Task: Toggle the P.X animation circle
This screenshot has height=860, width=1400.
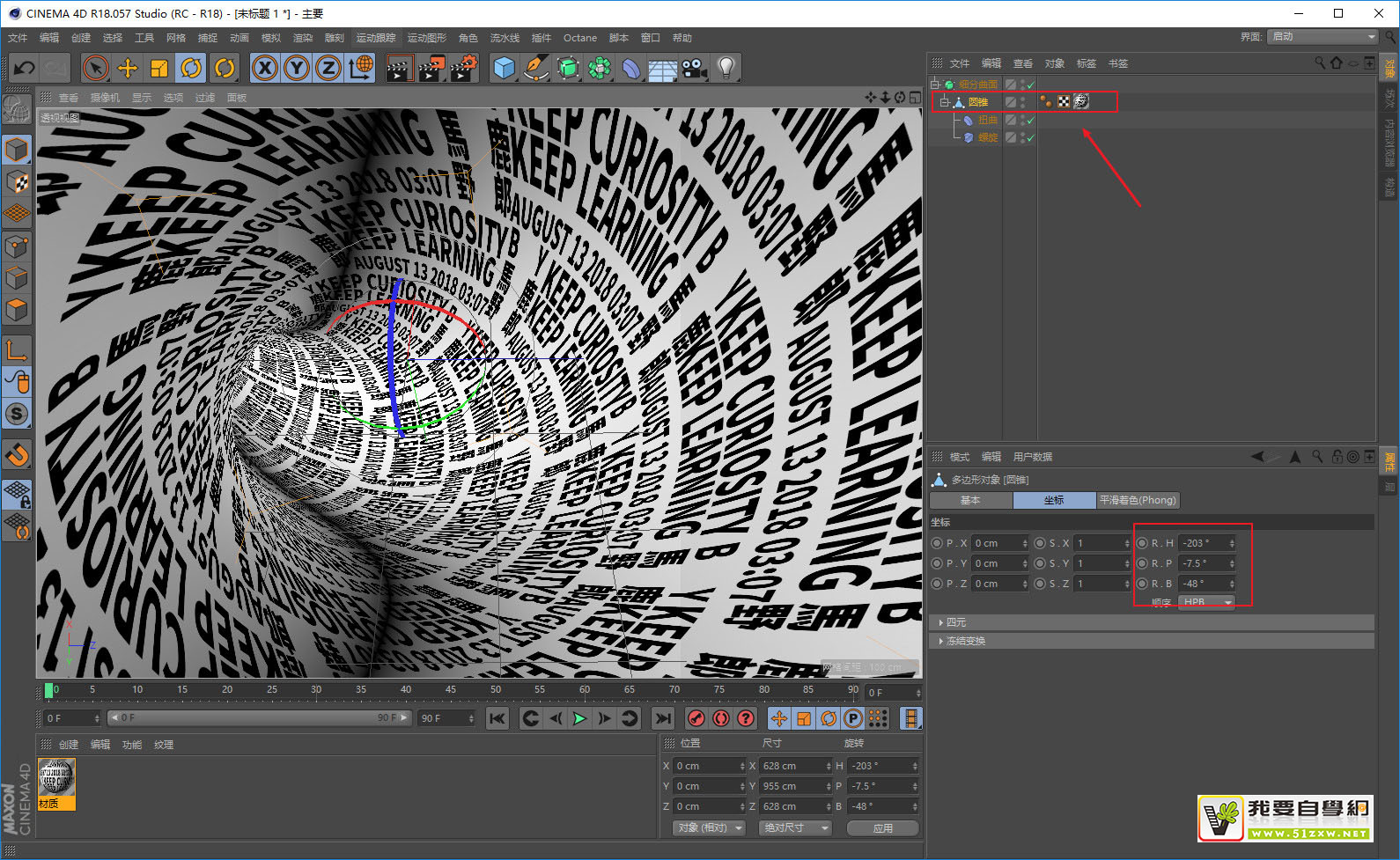Action: (937, 543)
